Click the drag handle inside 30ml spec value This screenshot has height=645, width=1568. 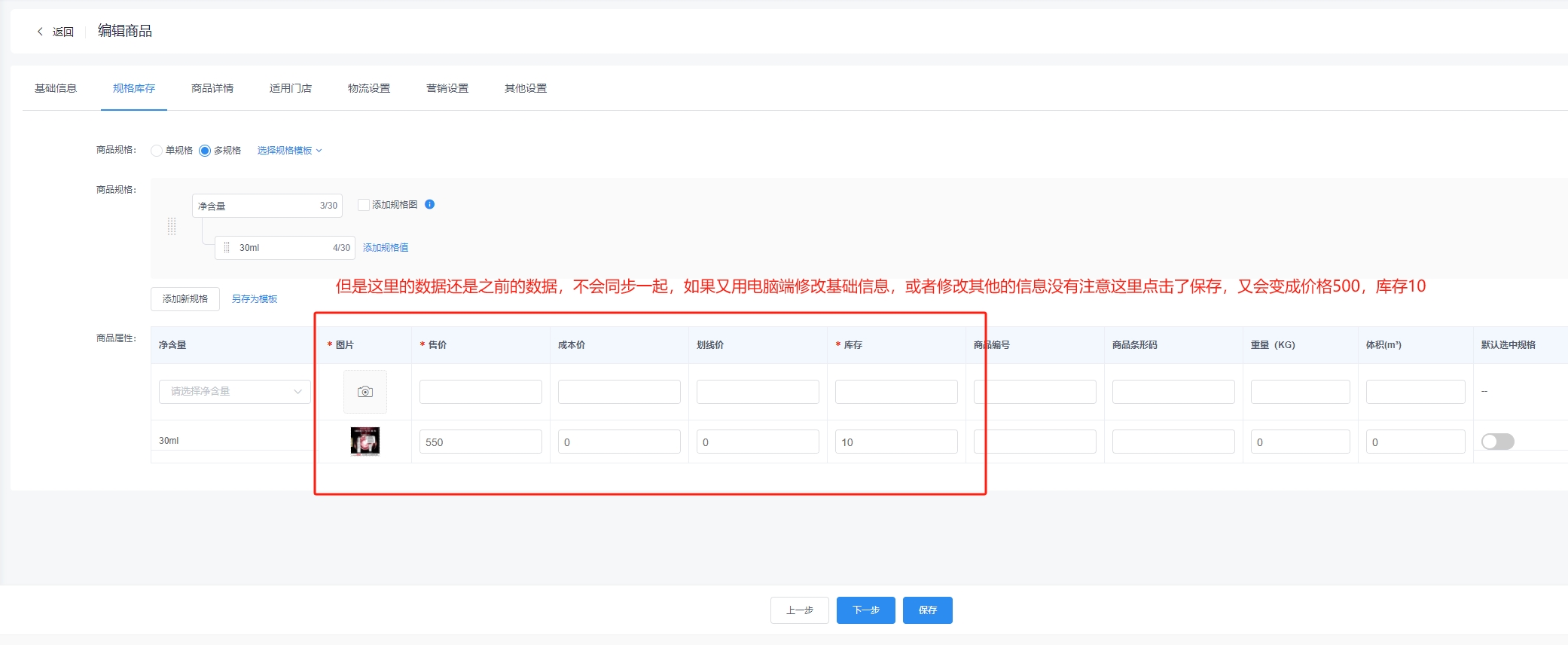click(x=227, y=247)
